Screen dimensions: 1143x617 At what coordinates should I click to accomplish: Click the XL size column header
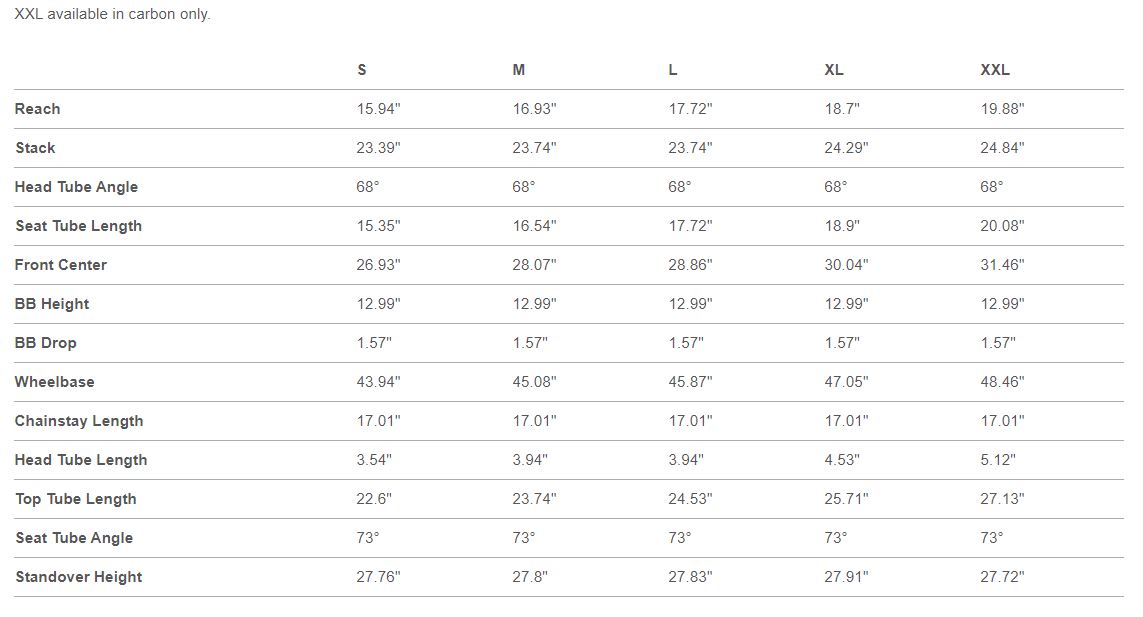[834, 70]
